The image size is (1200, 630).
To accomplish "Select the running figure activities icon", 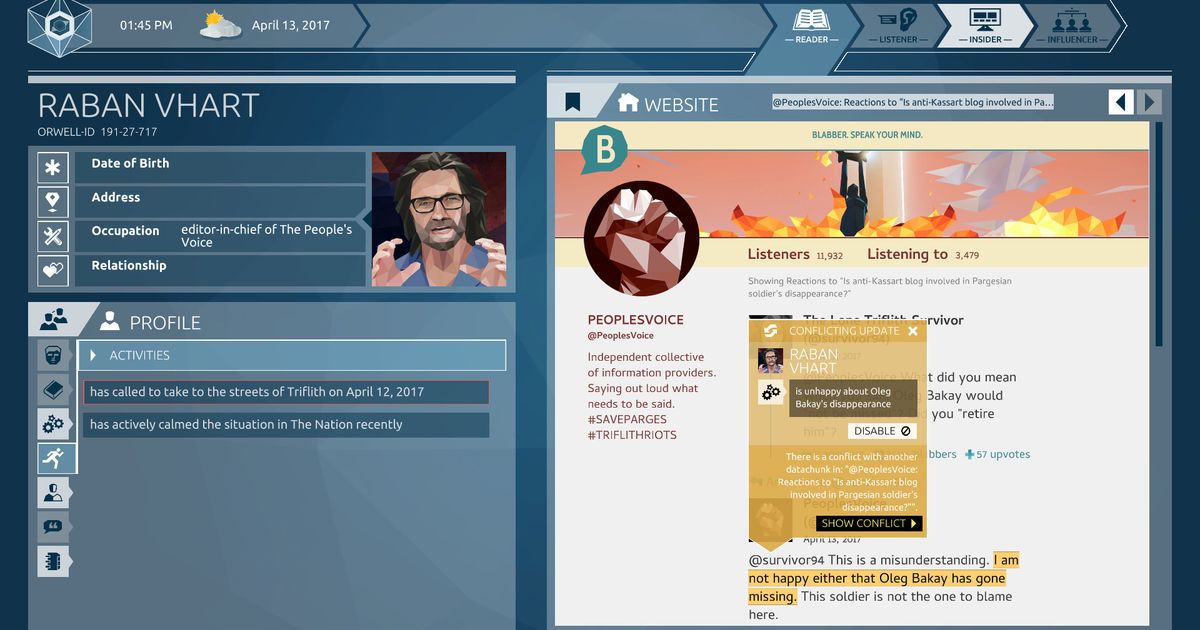I will pyautogui.click(x=55, y=458).
